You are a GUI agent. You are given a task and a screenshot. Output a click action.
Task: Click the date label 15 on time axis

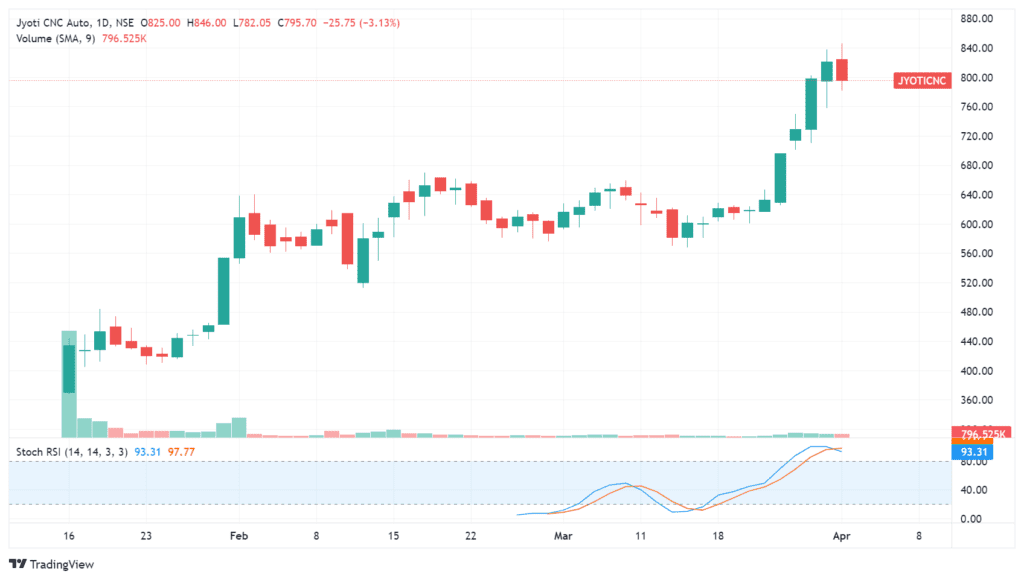click(x=393, y=536)
